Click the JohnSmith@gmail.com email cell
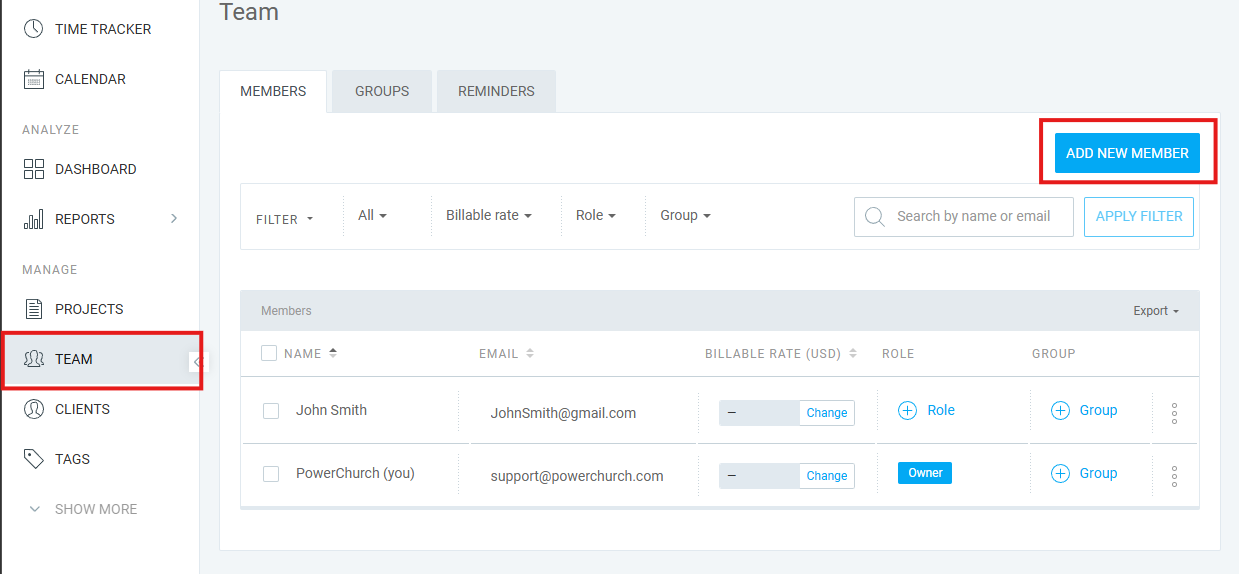The width and height of the screenshot is (1239, 574). (x=563, y=413)
